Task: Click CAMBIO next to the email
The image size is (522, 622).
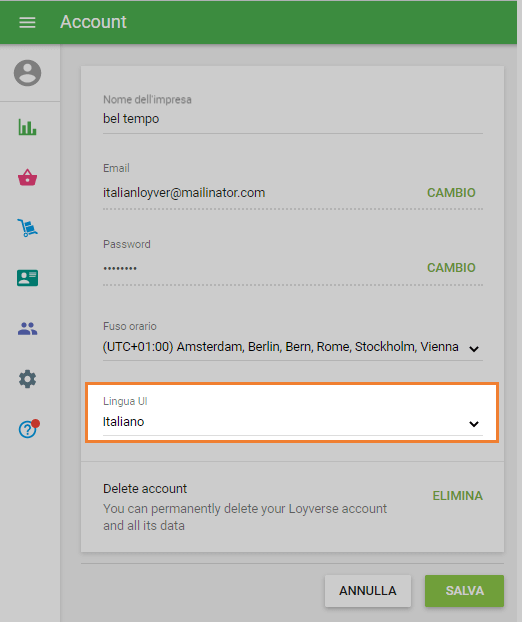Action: [x=451, y=193]
